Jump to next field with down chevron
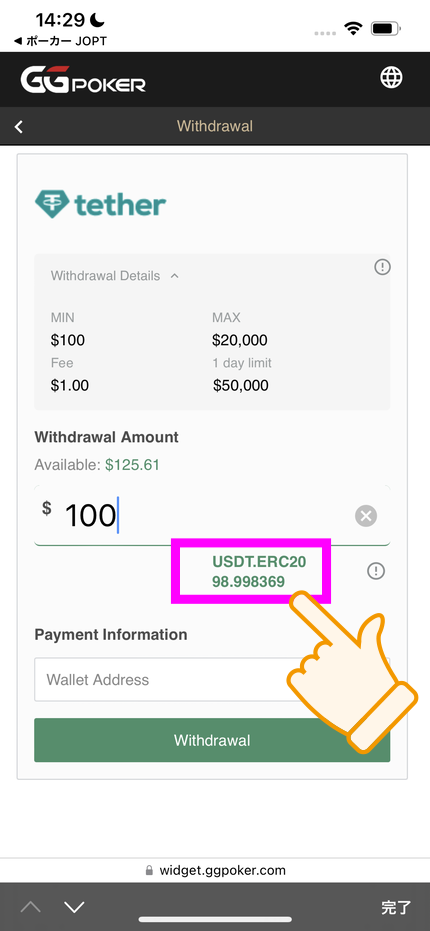Screen dimensions: 430x931 click(74, 907)
